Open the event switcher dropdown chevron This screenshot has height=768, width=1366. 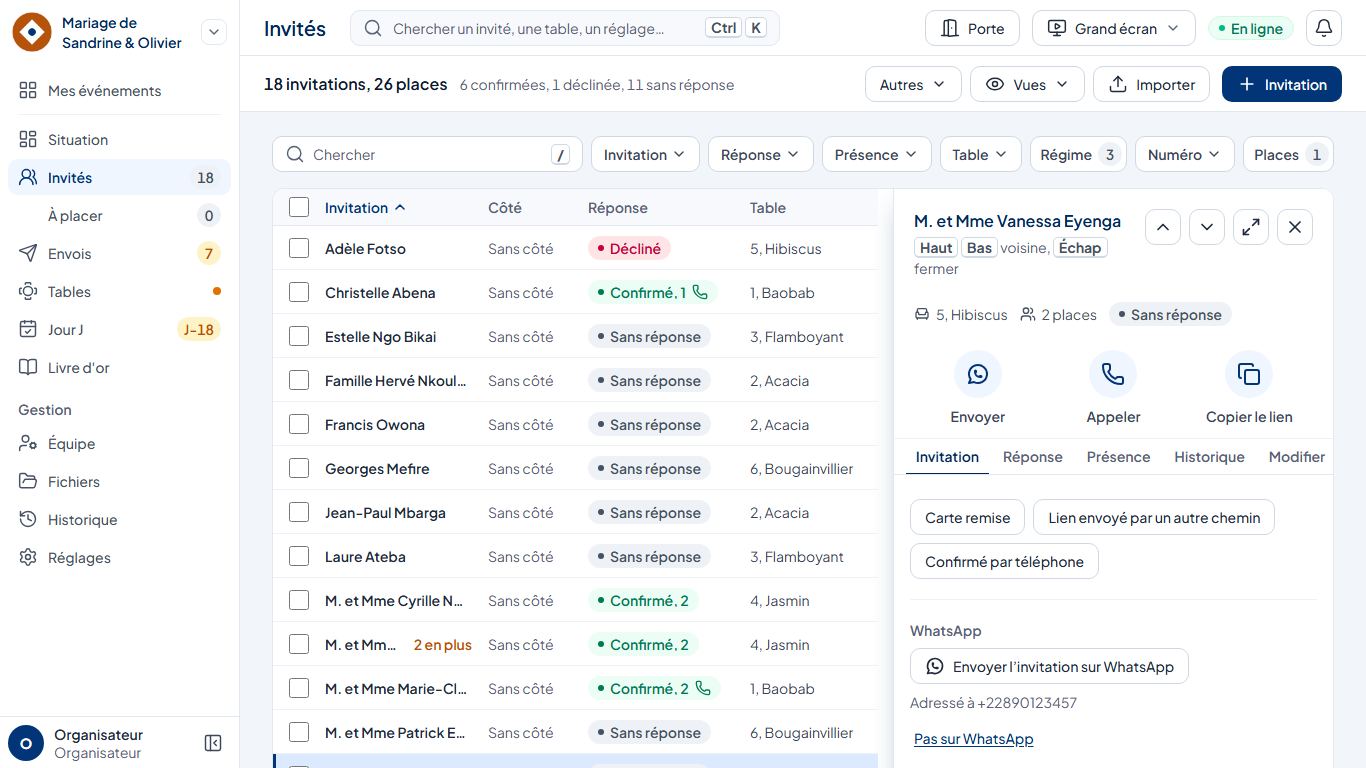(x=214, y=33)
